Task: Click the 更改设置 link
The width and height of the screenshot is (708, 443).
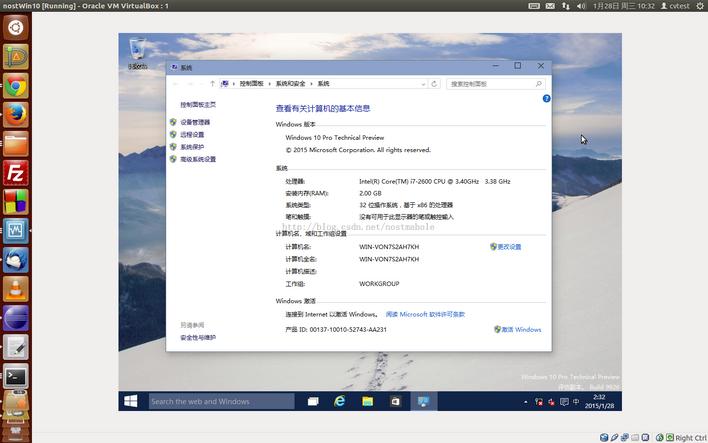Action: coord(509,247)
